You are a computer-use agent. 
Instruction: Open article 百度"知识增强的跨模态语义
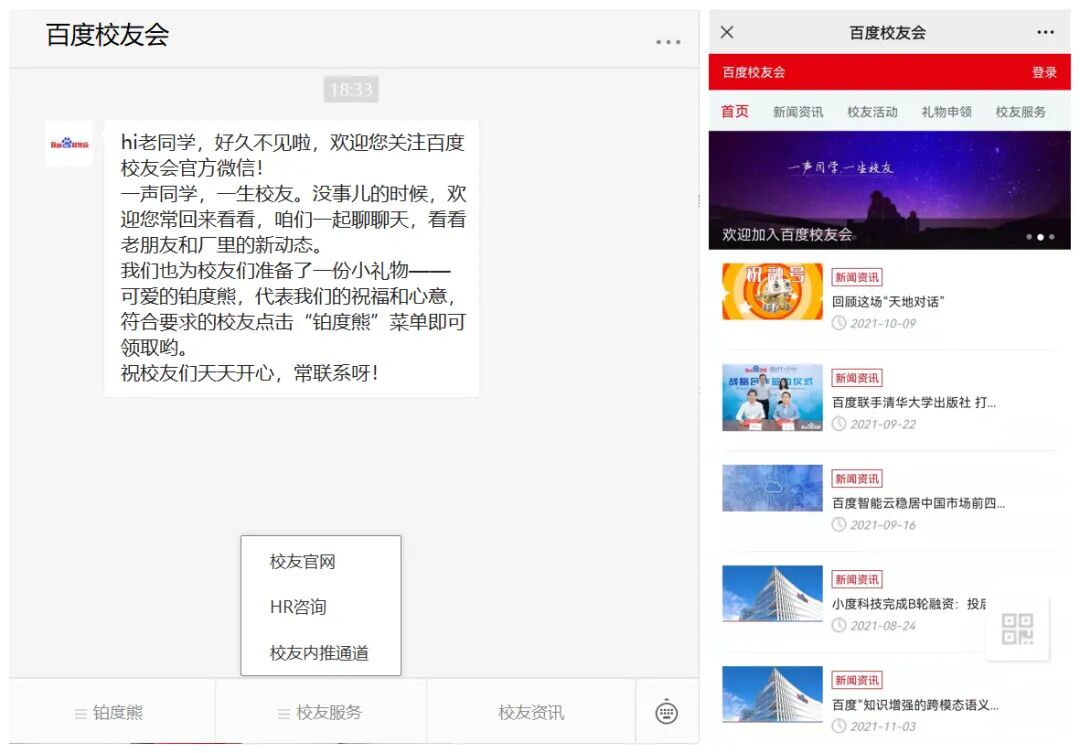coord(915,705)
